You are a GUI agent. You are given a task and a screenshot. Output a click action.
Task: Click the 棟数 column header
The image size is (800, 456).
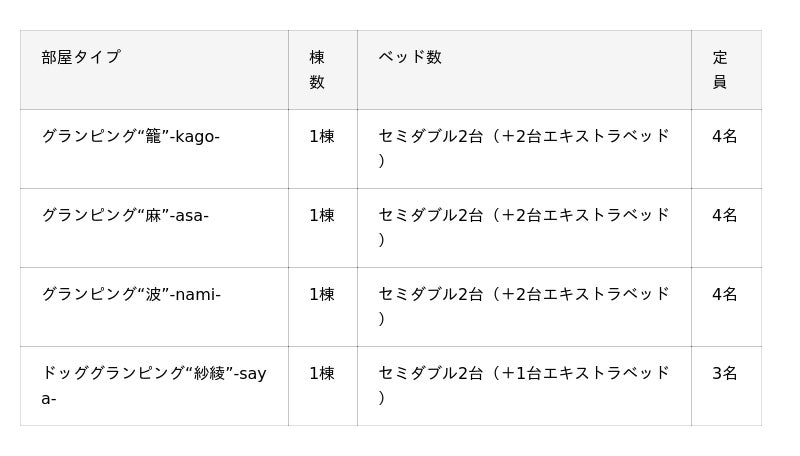pos(317,69)
